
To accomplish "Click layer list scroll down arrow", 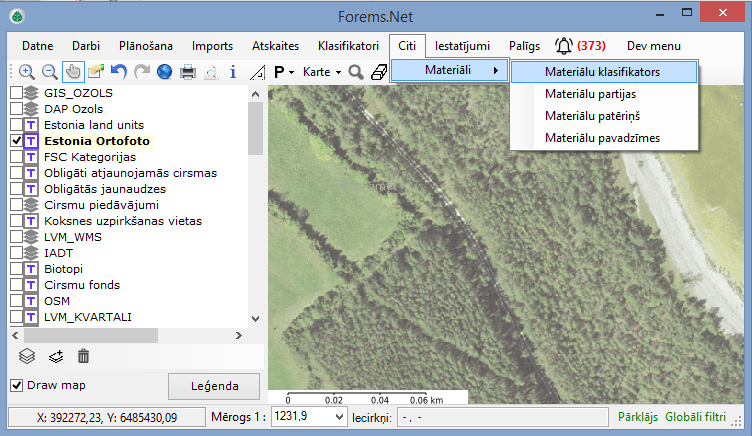I will coord(255,319).
